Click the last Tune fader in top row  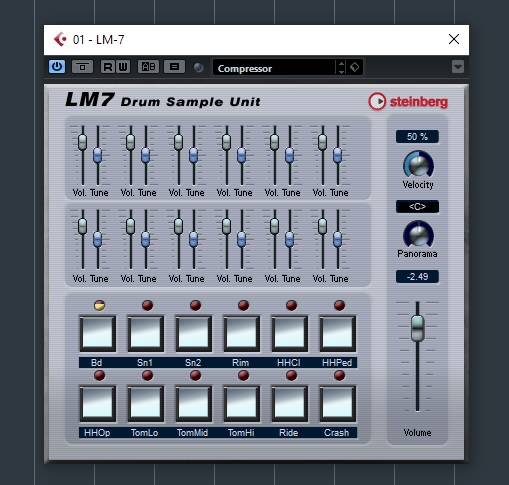tap(337, 155)
